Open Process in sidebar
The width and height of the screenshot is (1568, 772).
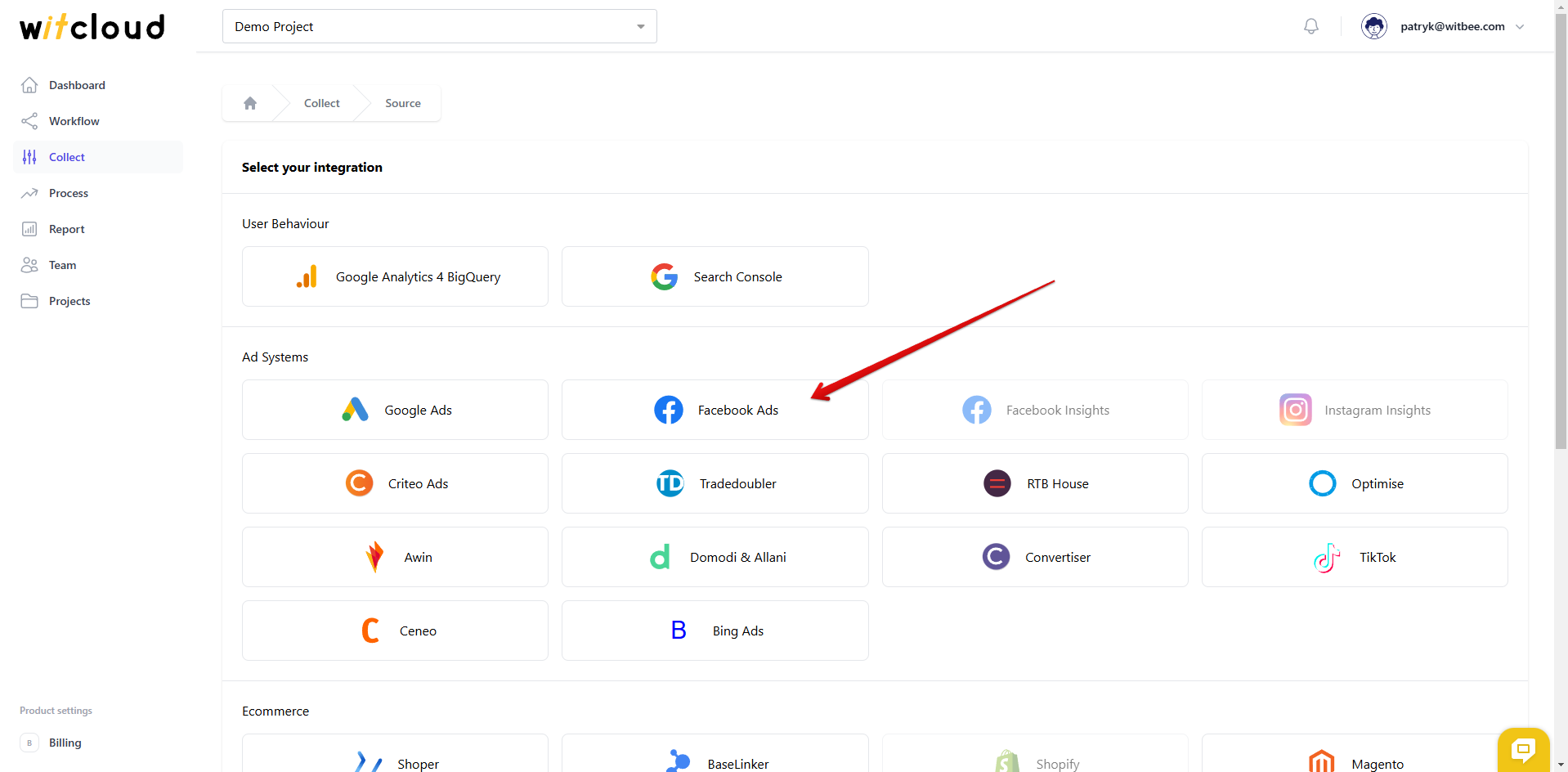[x=98, y=193]
